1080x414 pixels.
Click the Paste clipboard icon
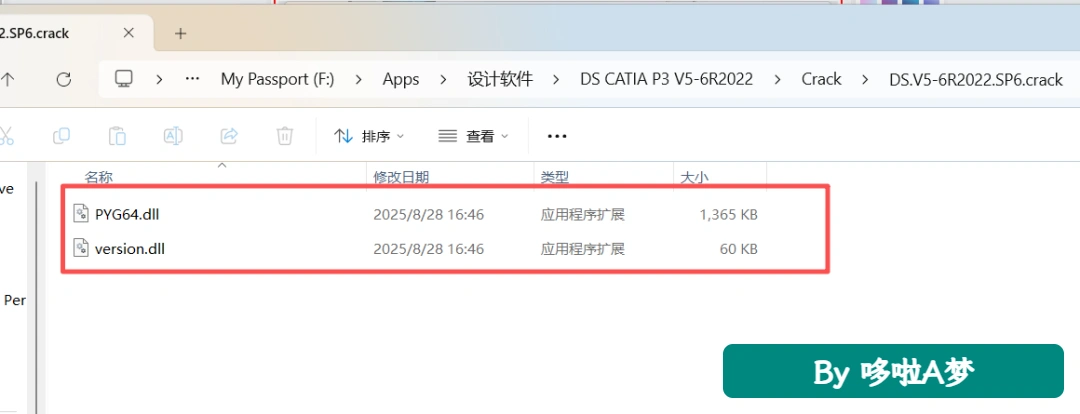117,136
